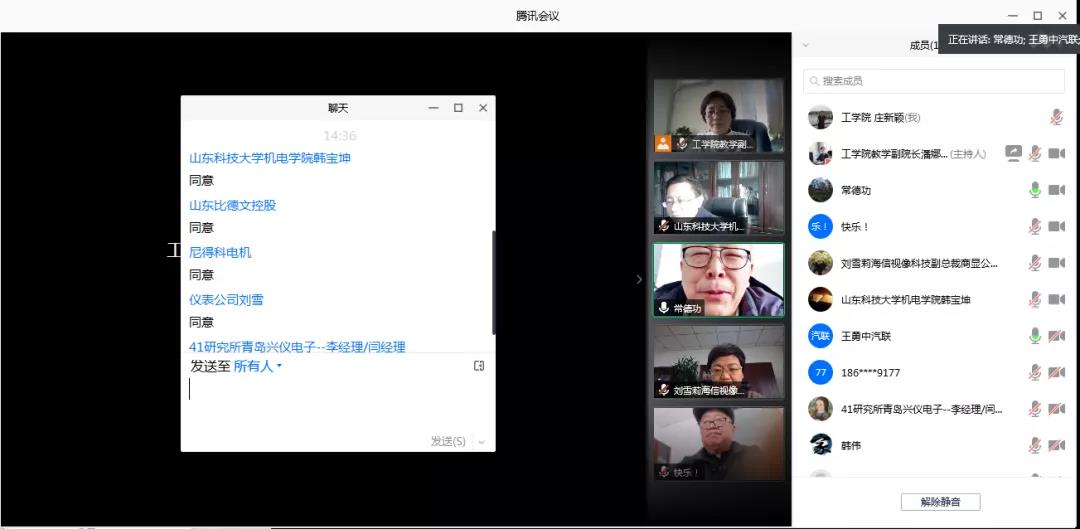
Task: Click the camera icon for 快乐！ member
Action: [1057, 227]
